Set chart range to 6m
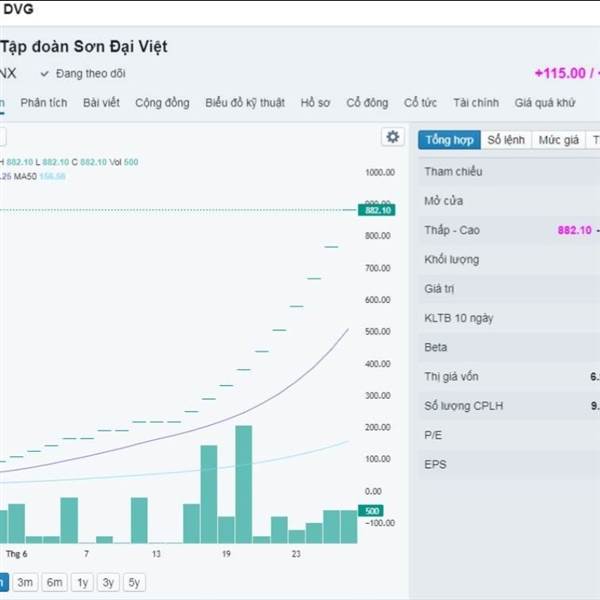600x600 pixels. (54, 582)
